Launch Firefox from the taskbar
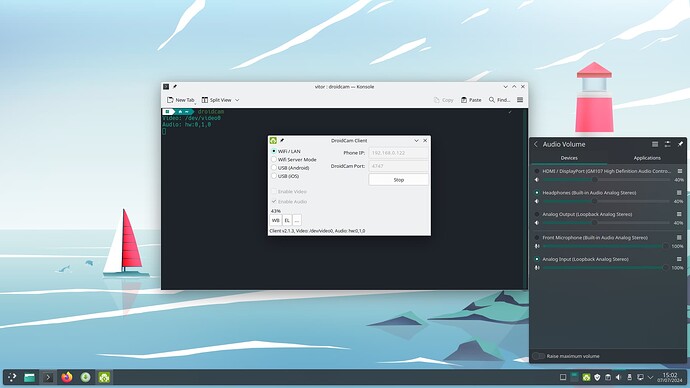This screenshot has width=690, height=388. click(67, 377)
